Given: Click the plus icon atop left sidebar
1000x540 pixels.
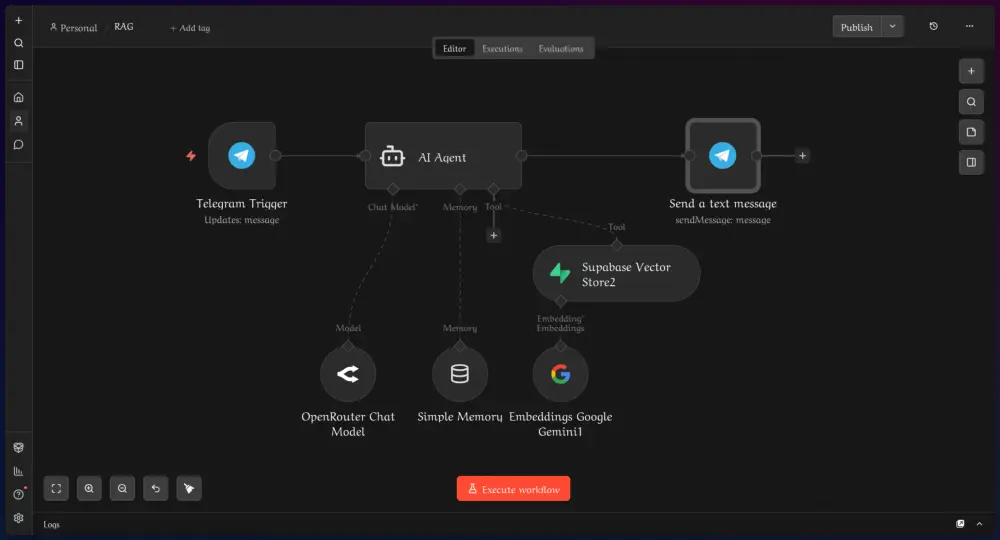Looking at the screenshot, I should point(18,20).
